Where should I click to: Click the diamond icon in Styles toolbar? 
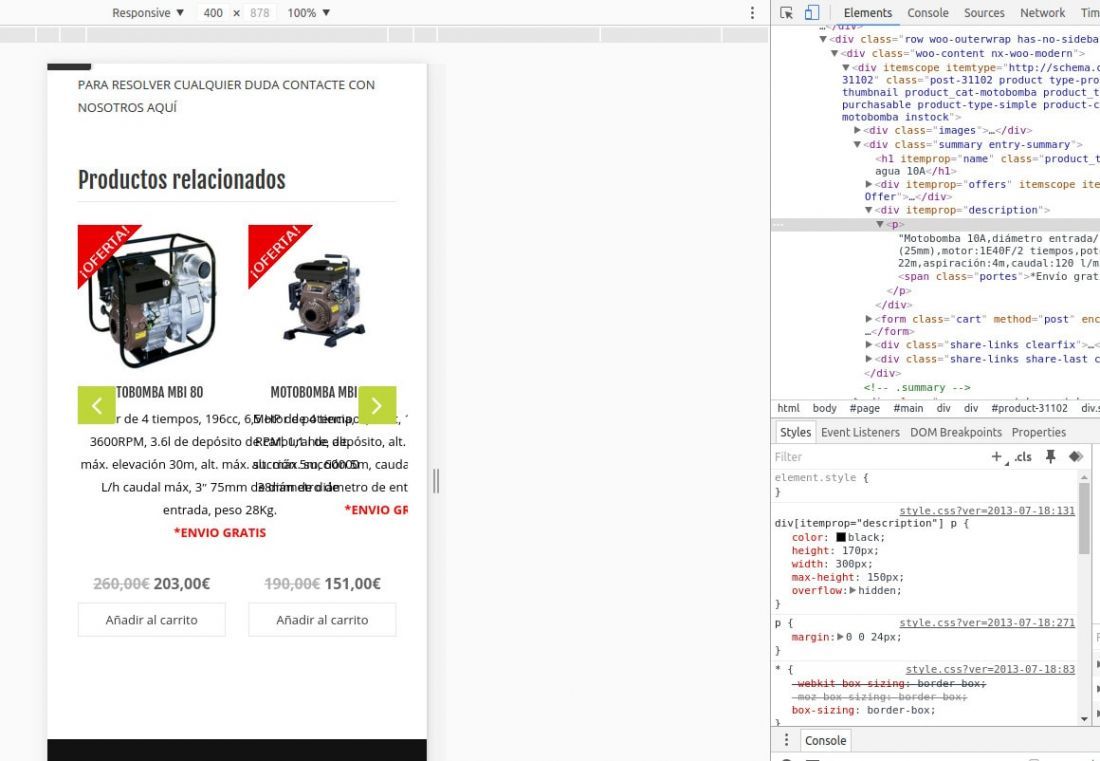point(1075,457)
